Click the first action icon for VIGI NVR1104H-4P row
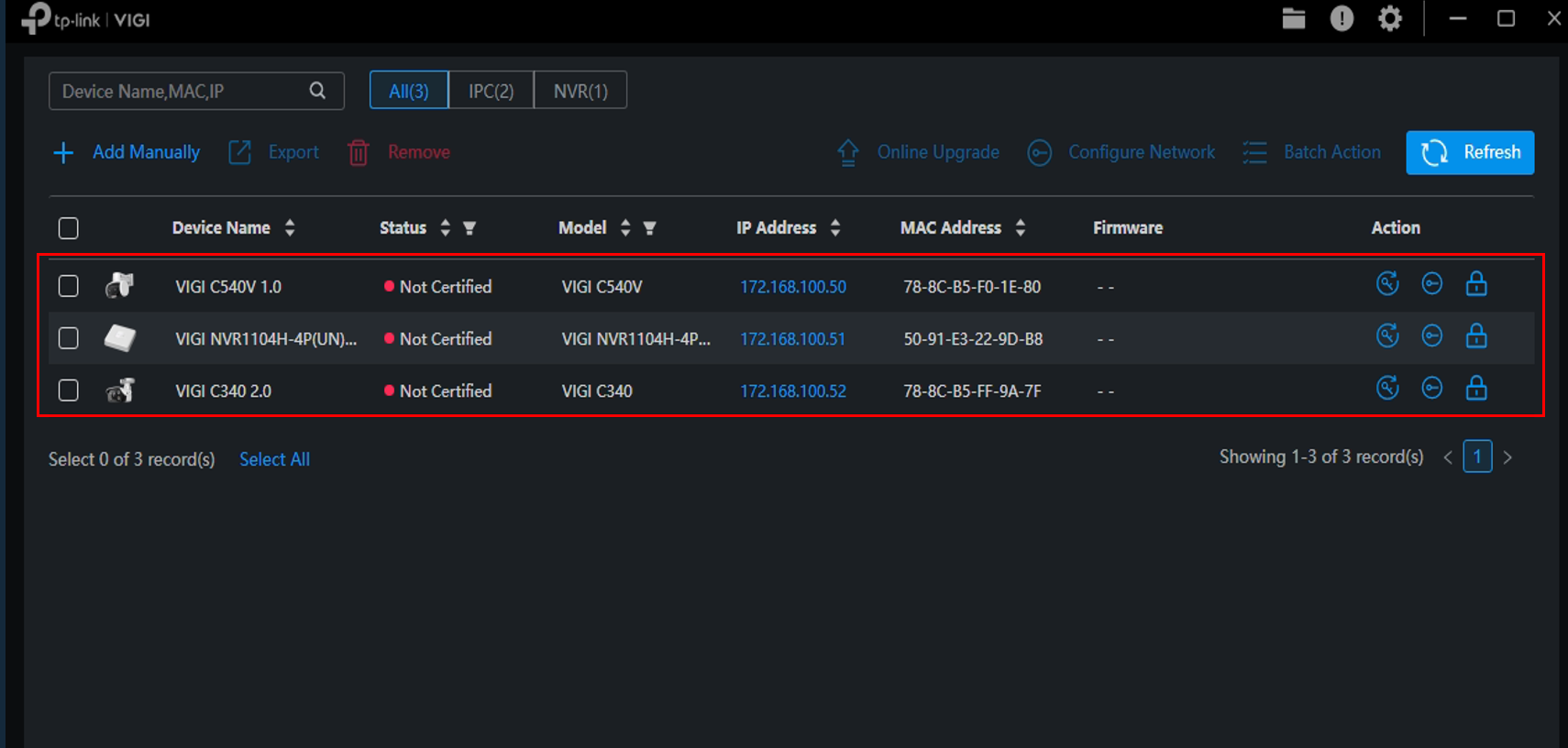 point(1387,336)
